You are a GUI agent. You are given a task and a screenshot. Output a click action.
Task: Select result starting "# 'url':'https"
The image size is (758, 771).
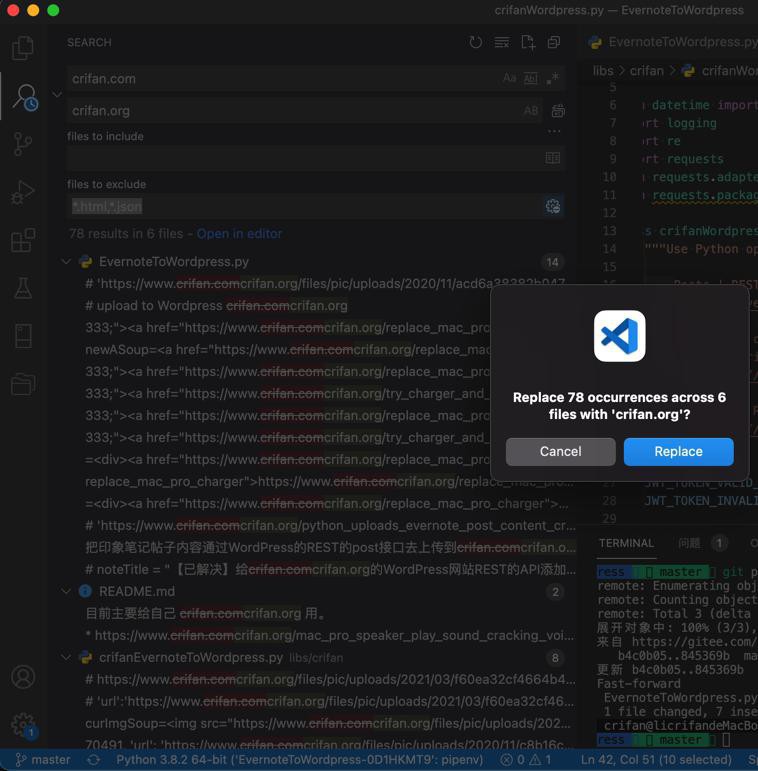[x=329, y=701]
